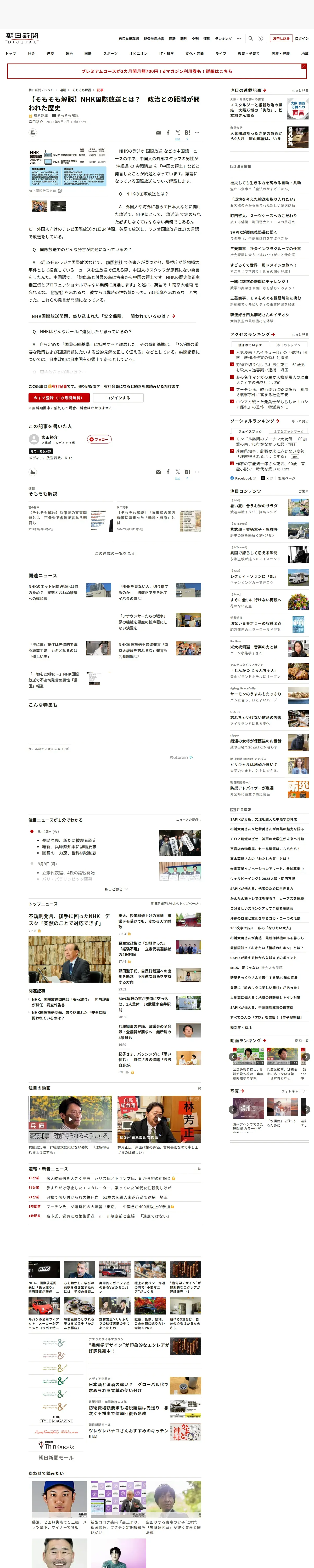This screenshot has width=314, height=1568.
Task: Advance 動画ランキング carousel with right arrow
Action: pyautogui.click(x=306, y=1057)
